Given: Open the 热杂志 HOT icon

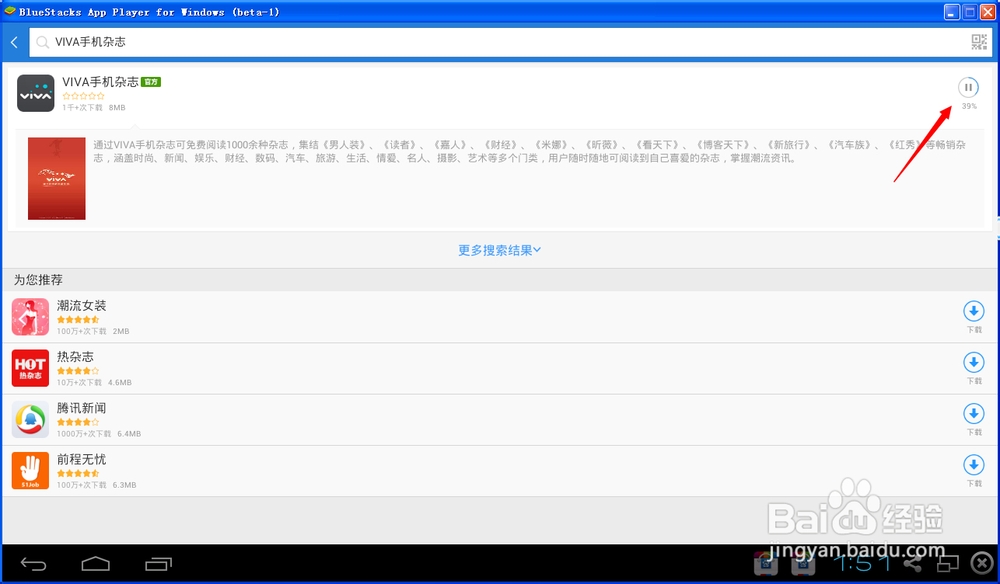Looking at the screenshot, I should tap(30, 368).
